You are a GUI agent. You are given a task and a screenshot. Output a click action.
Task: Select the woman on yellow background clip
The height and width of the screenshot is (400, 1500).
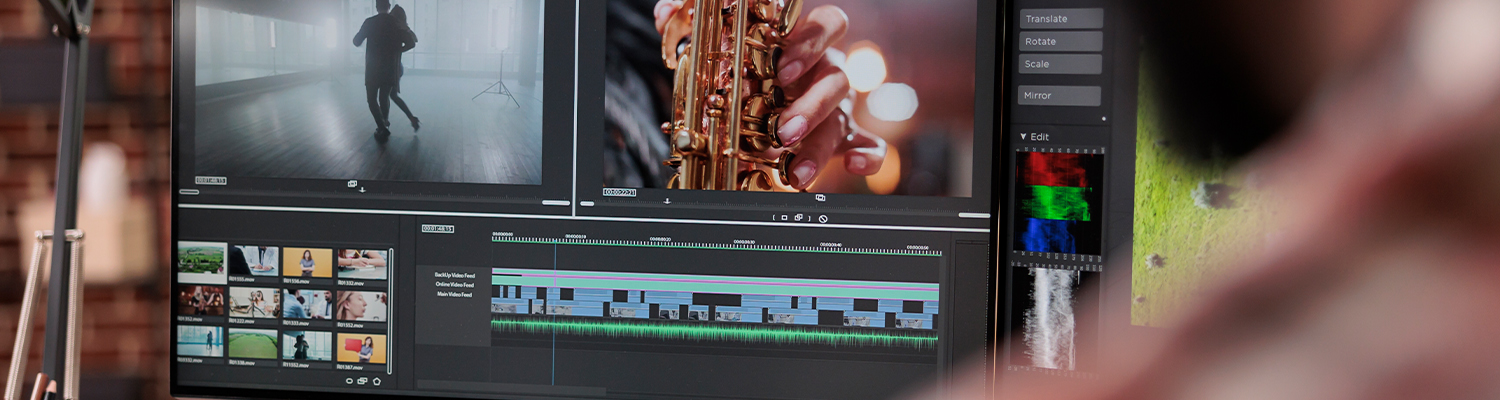pyautogui.click(x=307, y=262)
